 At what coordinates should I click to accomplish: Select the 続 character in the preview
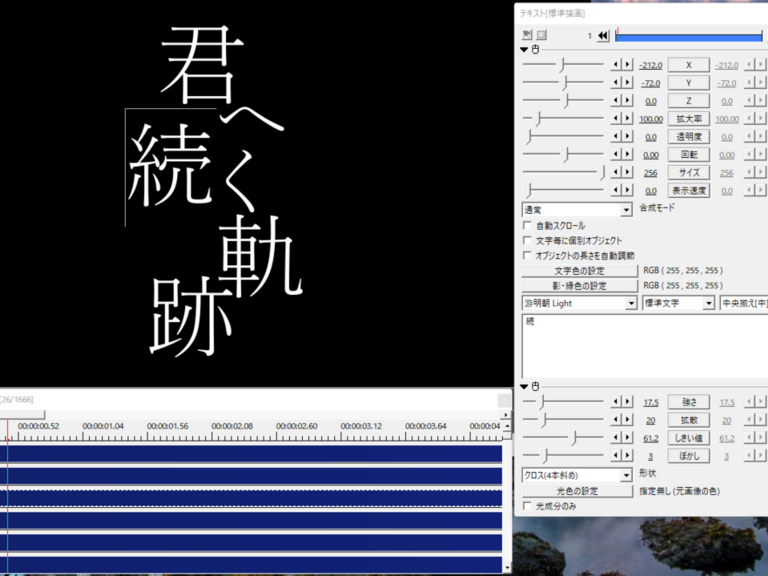coord(170,164)
